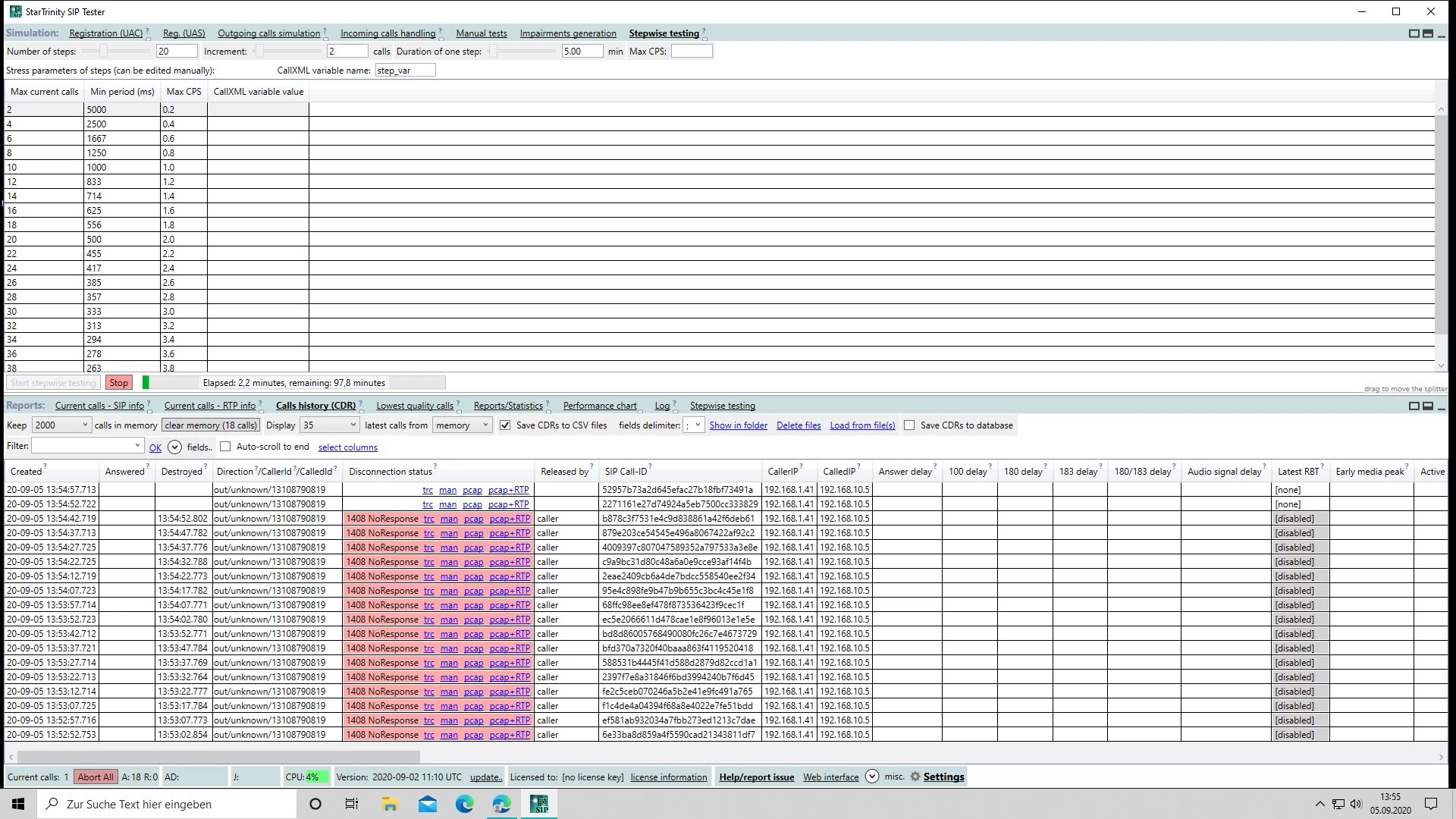Screen dimensions: 1456x819
Task: Adjust the Number of steps slider
Action: (x=104, y=52)
